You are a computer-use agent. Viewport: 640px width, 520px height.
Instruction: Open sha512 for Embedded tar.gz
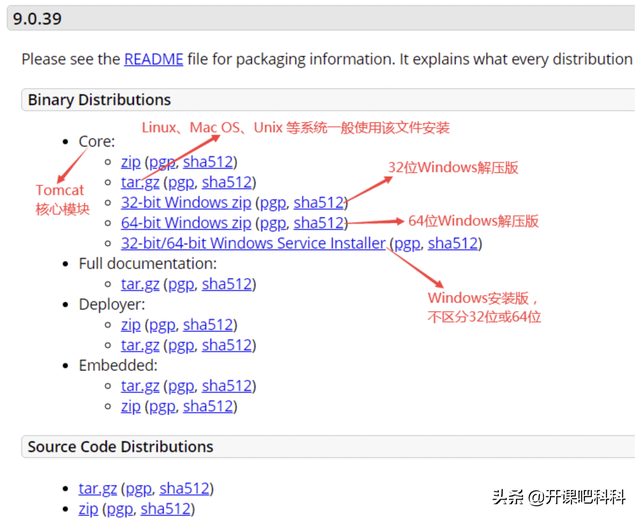coord(227,386)
